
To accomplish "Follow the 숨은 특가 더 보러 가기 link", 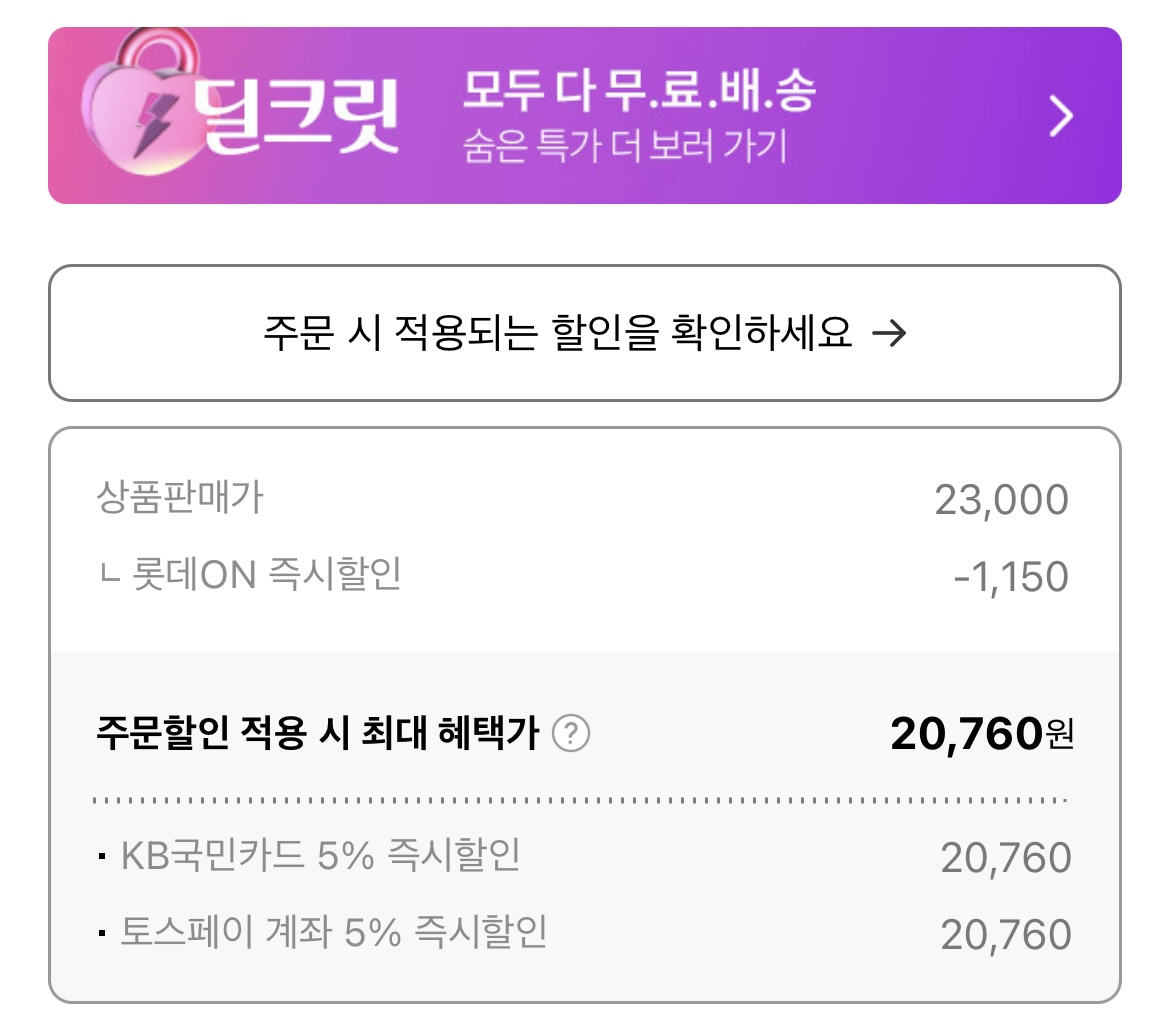I will tap(625, 146).
